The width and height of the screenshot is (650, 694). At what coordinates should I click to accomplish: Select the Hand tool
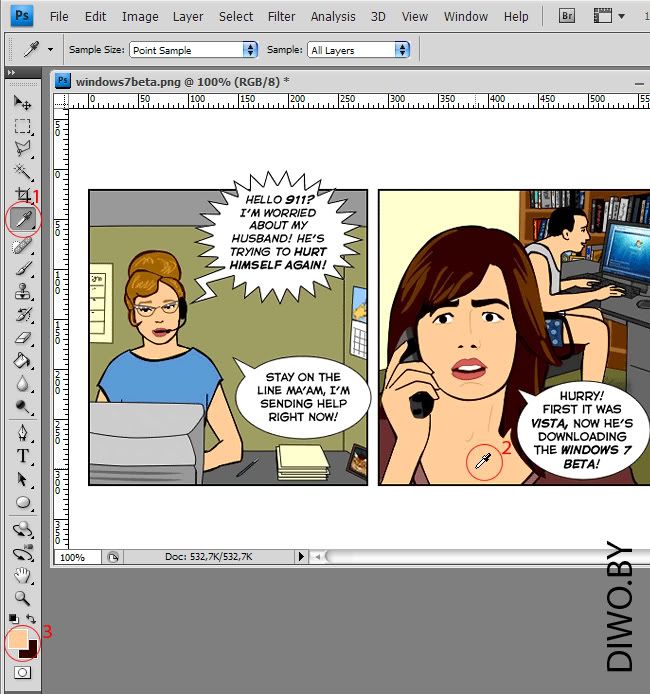pos(22,575)
